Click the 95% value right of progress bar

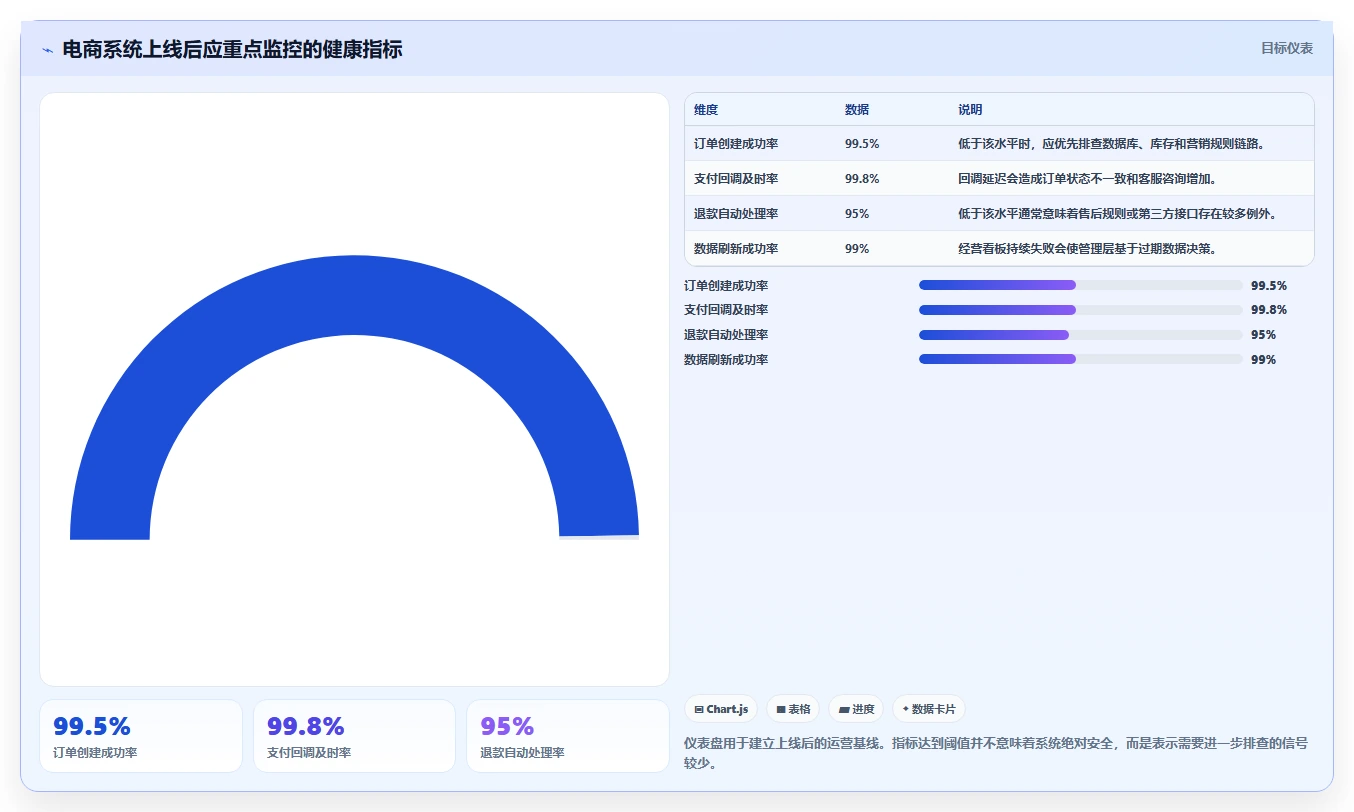[x=1264, y=335]
